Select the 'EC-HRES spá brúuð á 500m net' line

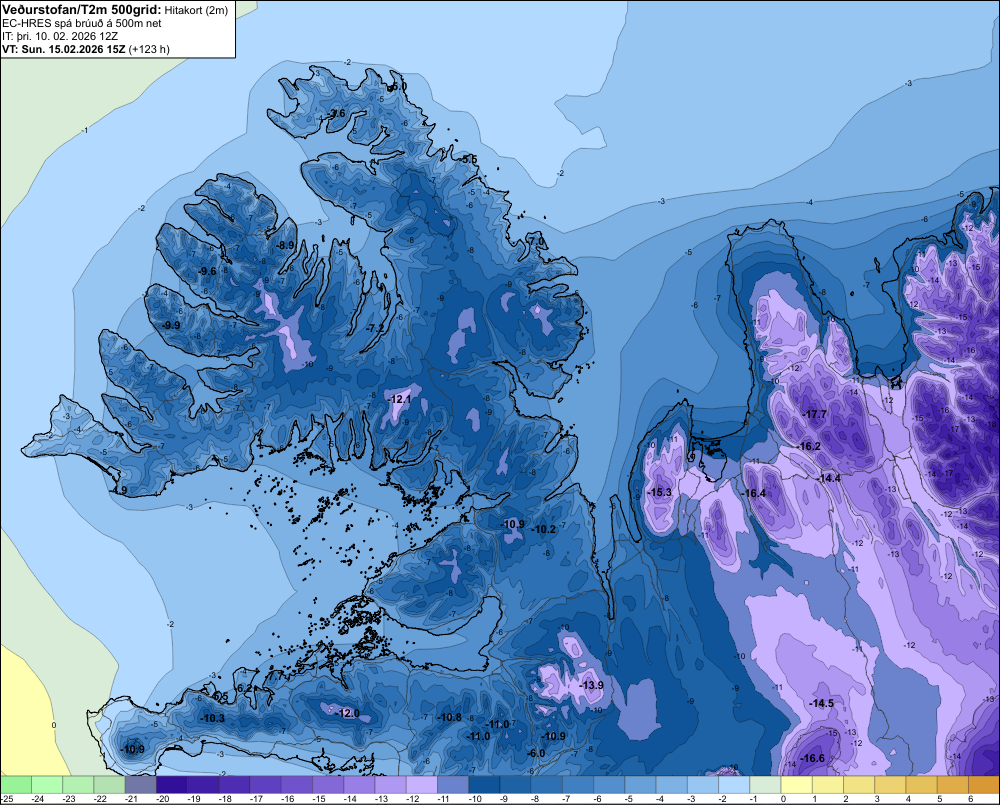coord(82,24)
